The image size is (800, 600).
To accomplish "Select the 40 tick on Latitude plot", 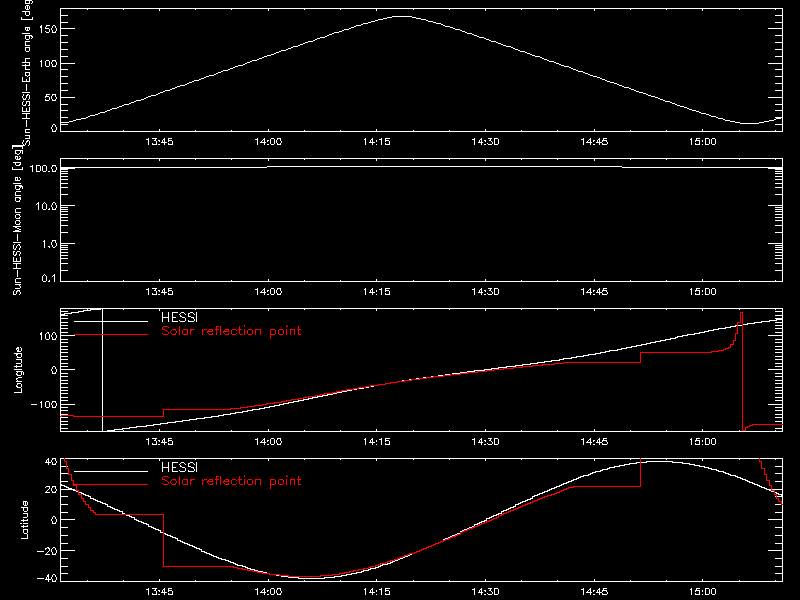I will pyautogui.click(x=51, y=461).
